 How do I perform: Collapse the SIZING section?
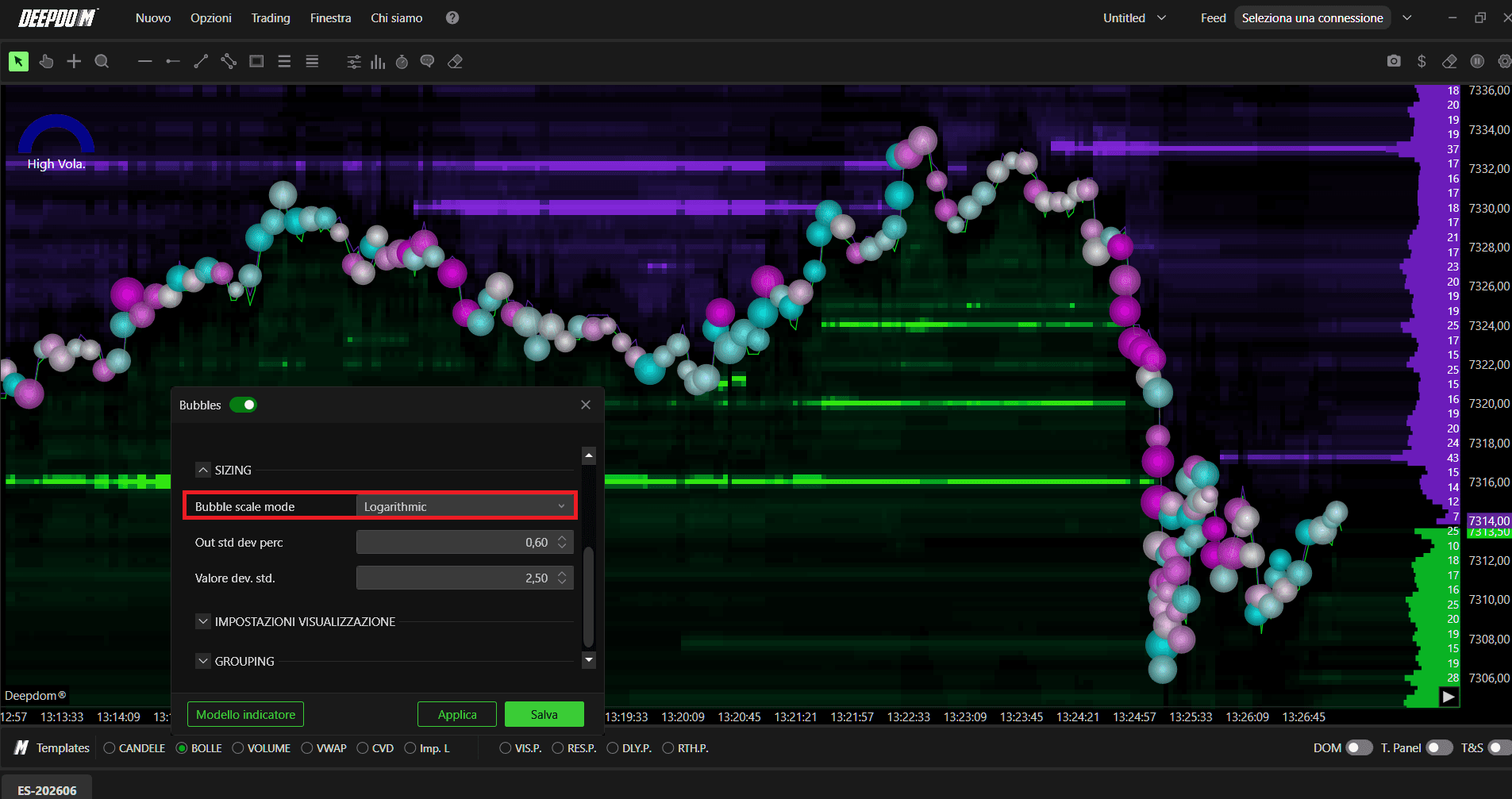203,470
